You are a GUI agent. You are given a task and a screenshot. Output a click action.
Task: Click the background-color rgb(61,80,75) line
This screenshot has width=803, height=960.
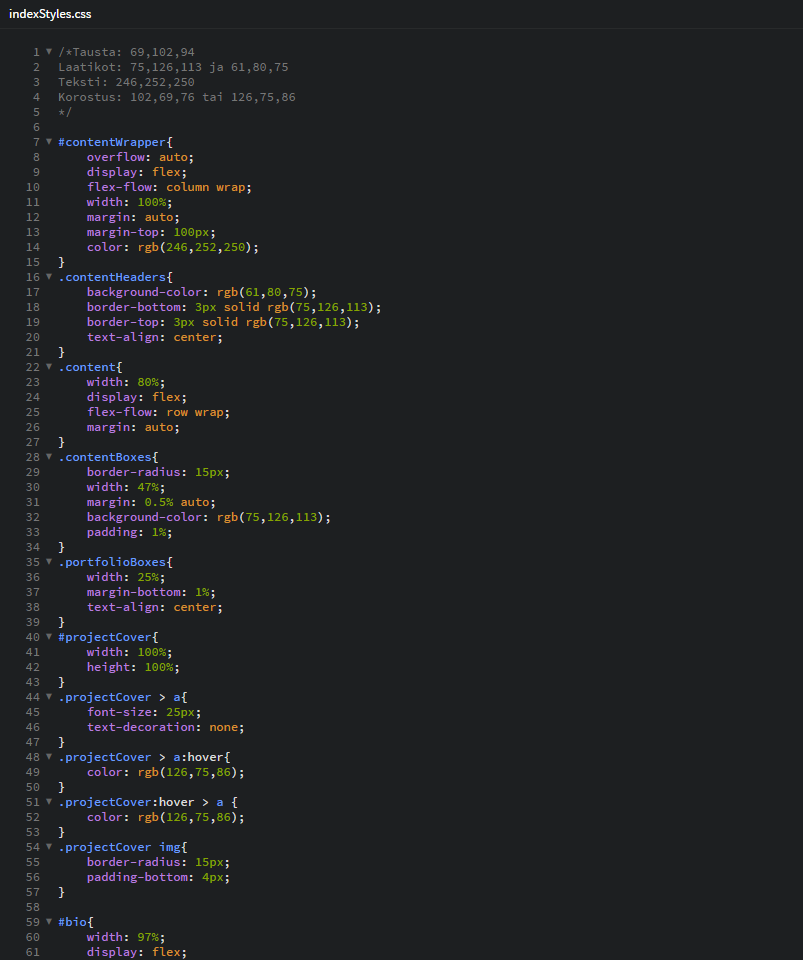pos(201,293)
